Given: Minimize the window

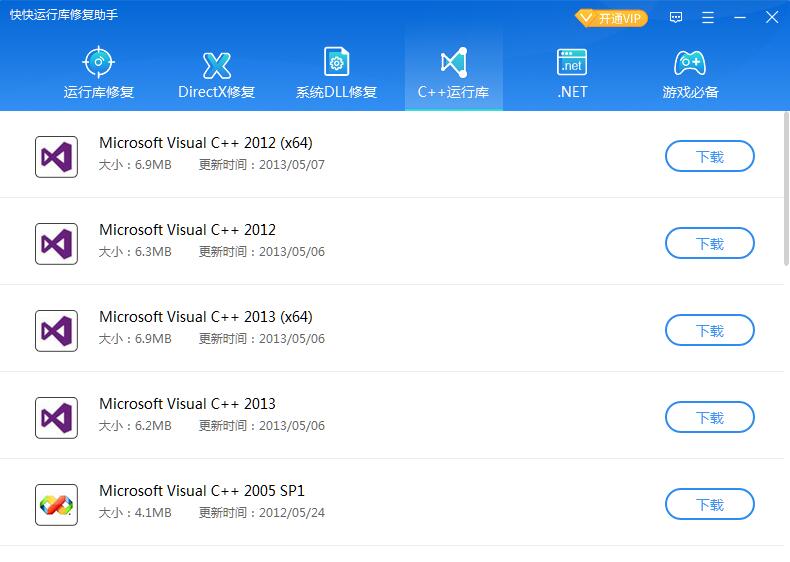Looking at the screenshot, I should coord(740,18).
